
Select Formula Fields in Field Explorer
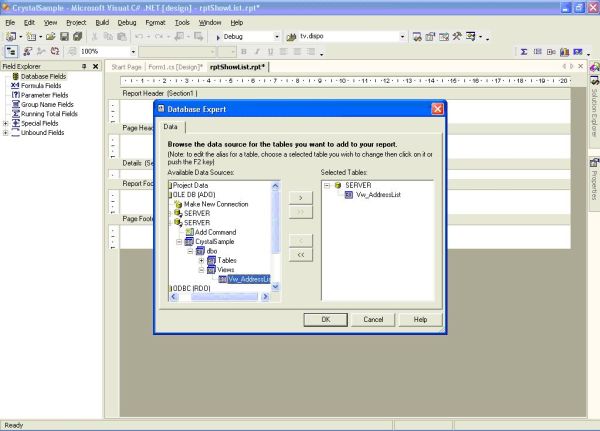tap(41, 86)
